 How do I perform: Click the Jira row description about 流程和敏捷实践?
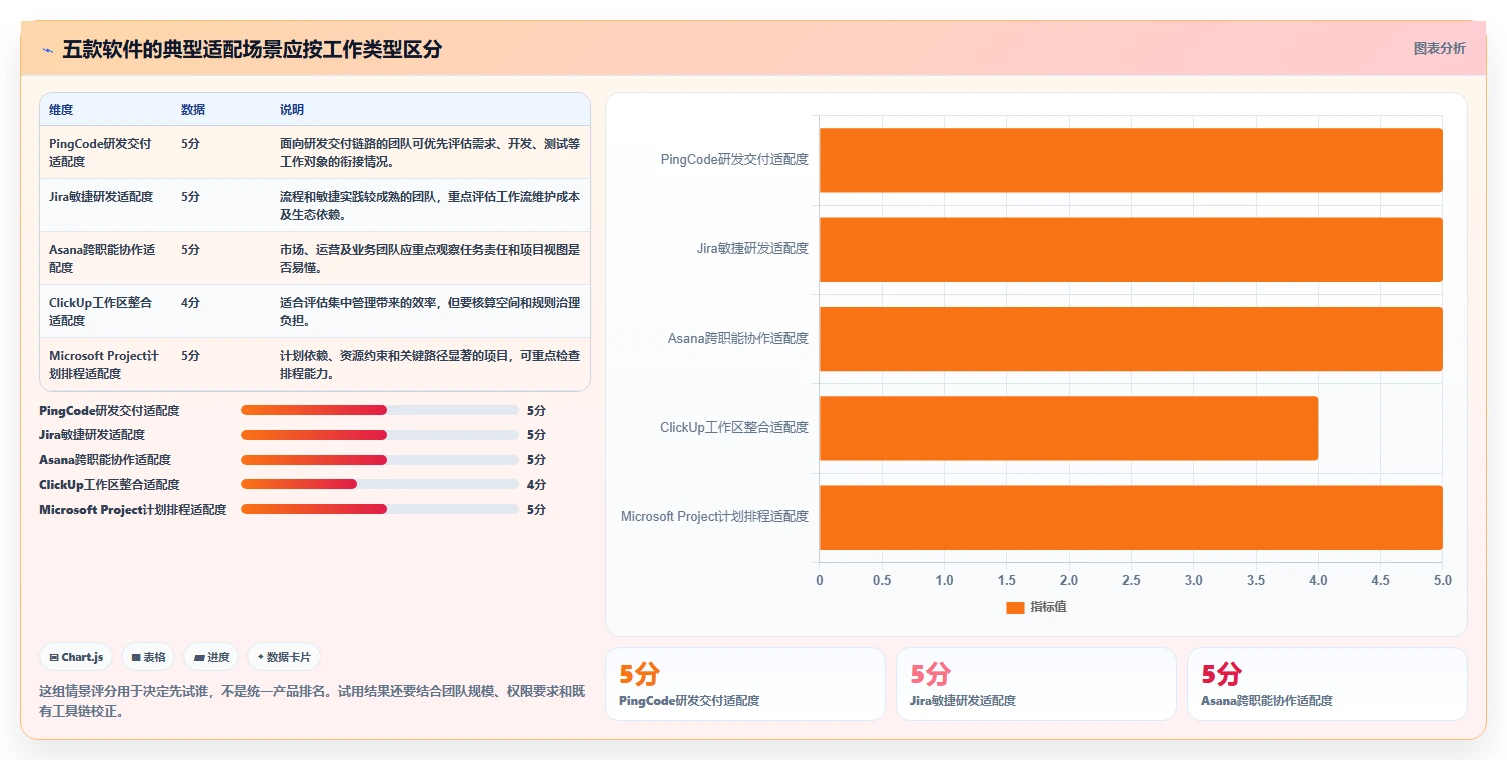coord(430,205)
